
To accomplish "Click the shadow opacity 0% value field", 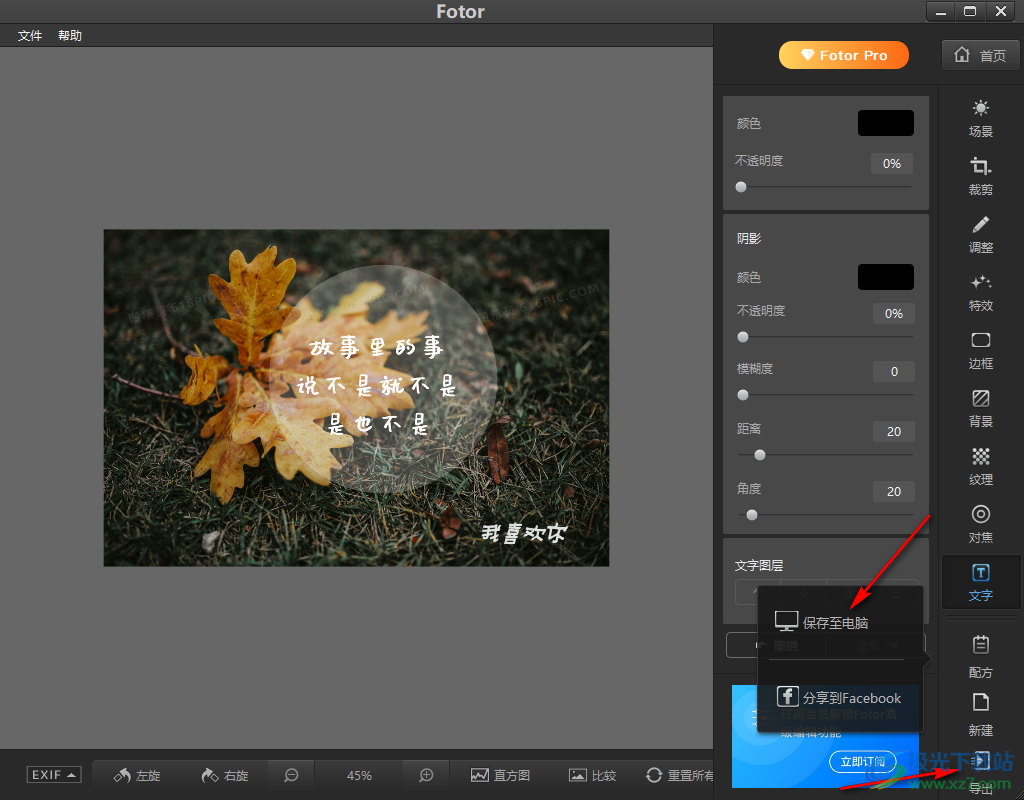I will tap(893, 313).
